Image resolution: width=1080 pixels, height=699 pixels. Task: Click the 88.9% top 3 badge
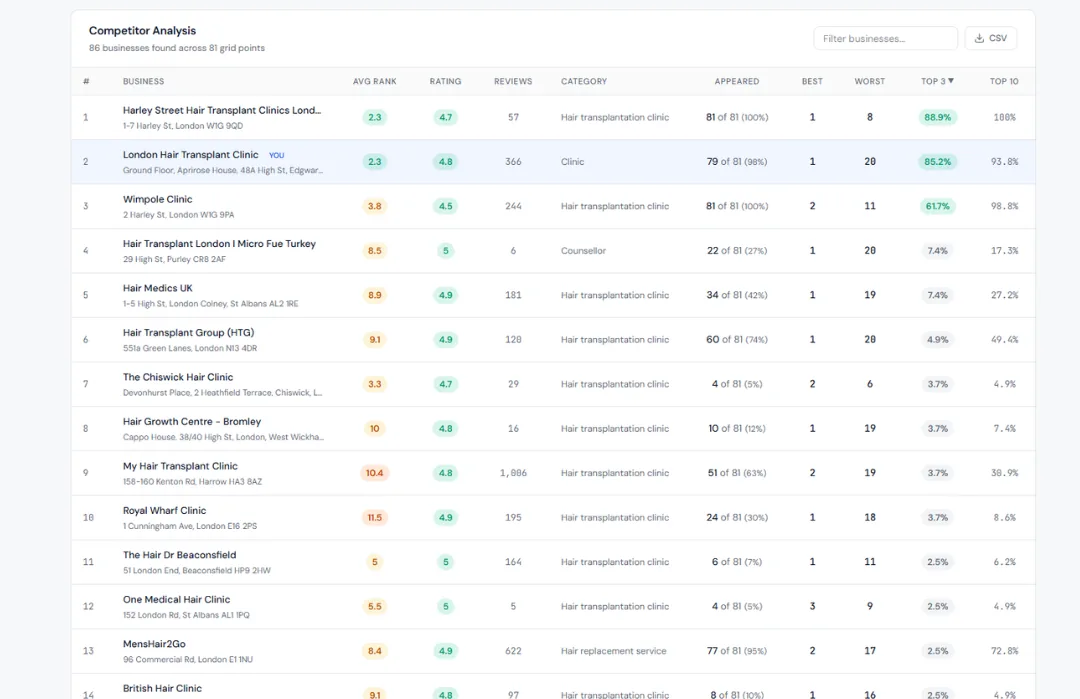coord(937,117)
